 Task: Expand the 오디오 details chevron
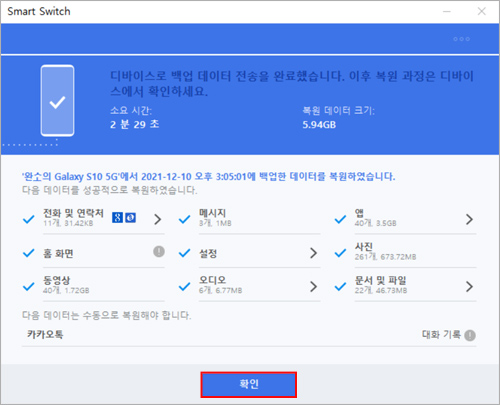[x=313, y=286]
